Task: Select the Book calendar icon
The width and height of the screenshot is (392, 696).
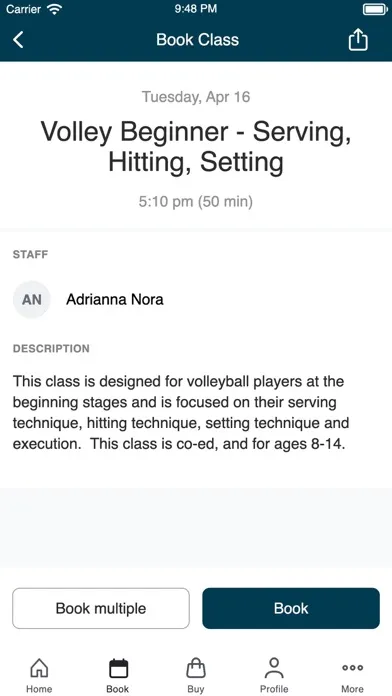Action: pyautogui.click(x=118, y=668)
